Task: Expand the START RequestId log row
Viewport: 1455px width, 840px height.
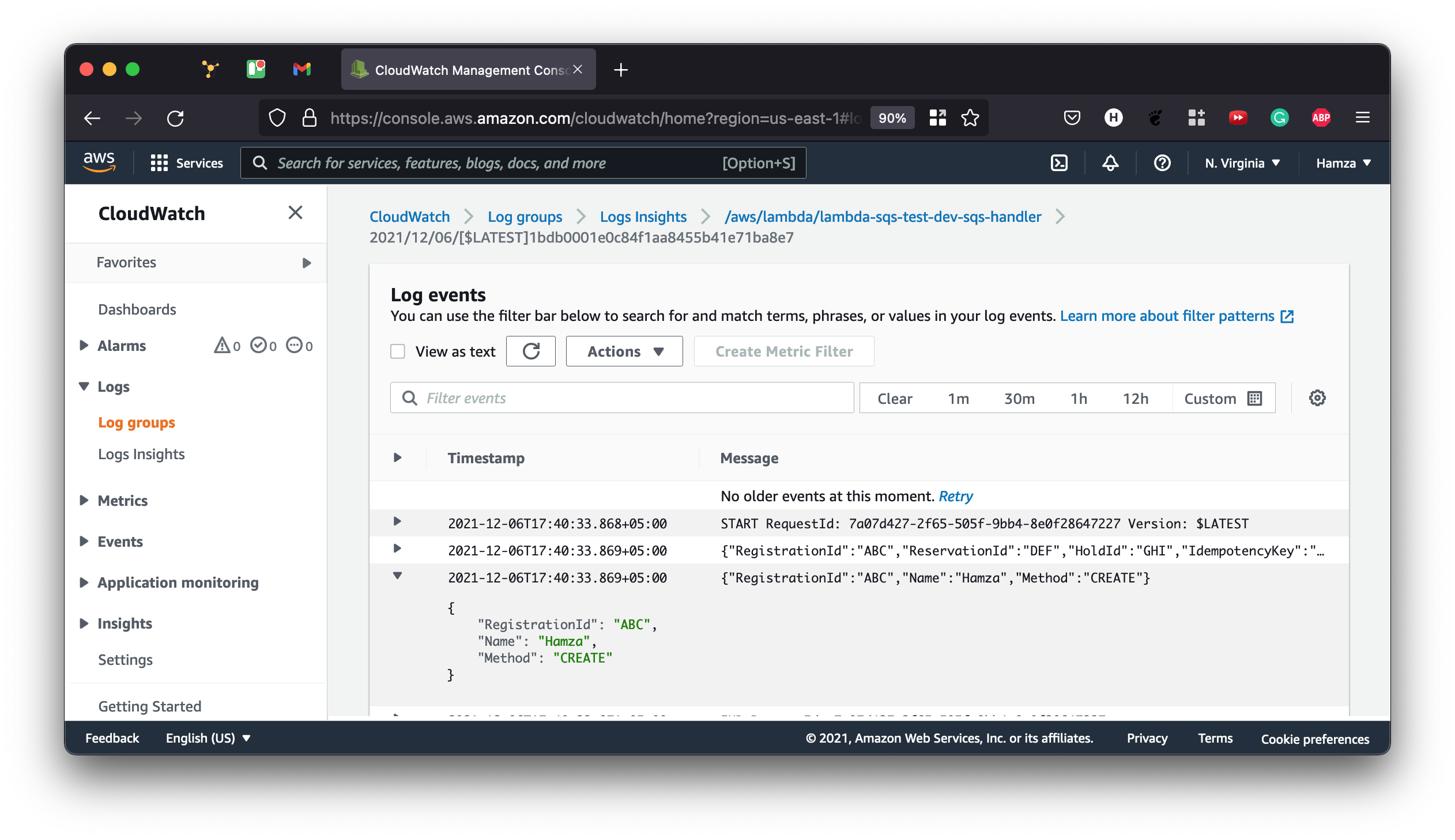Action: [x=397, y=521]
